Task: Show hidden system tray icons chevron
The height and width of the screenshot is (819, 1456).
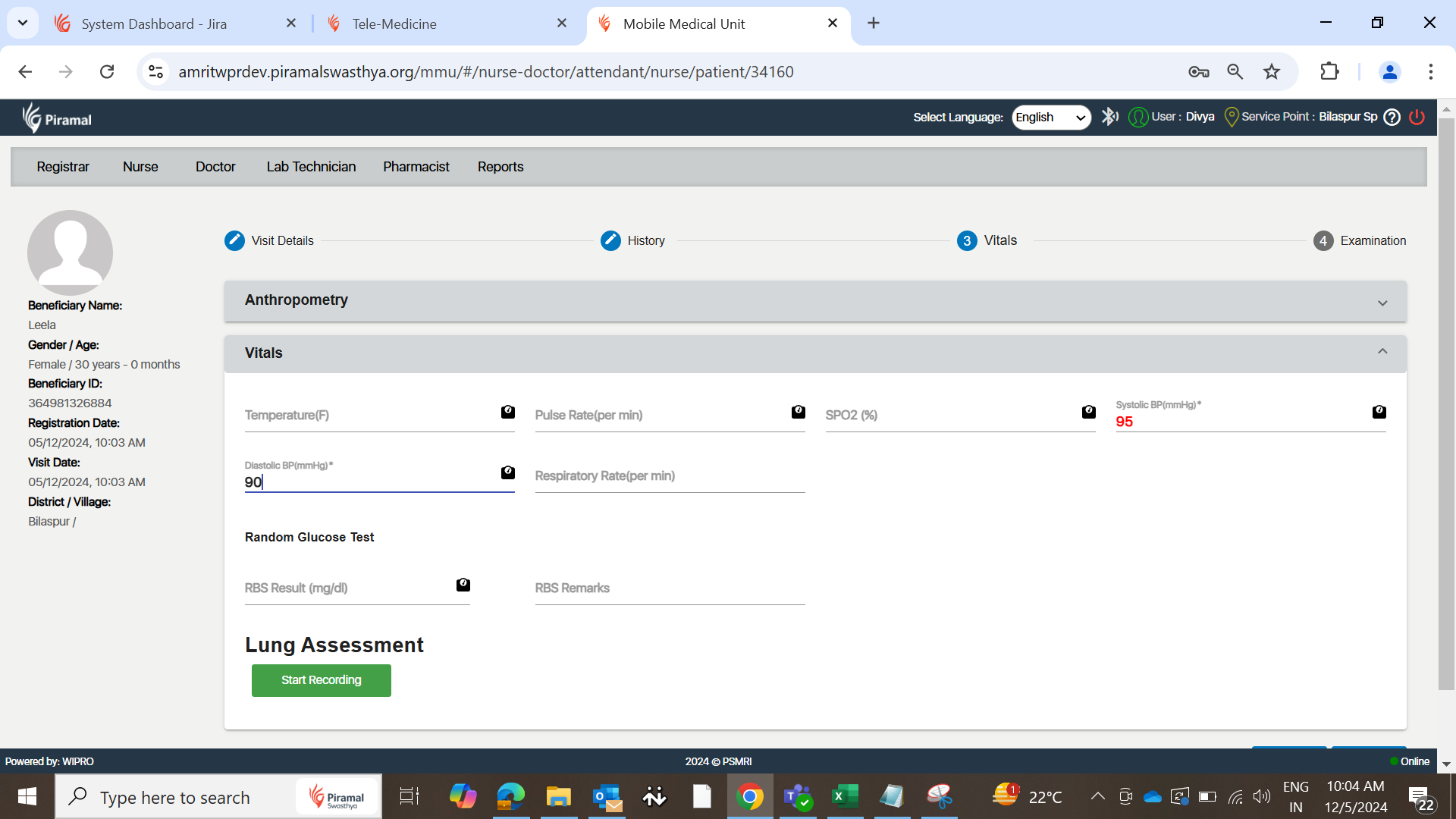Action: click(1097, 796)
